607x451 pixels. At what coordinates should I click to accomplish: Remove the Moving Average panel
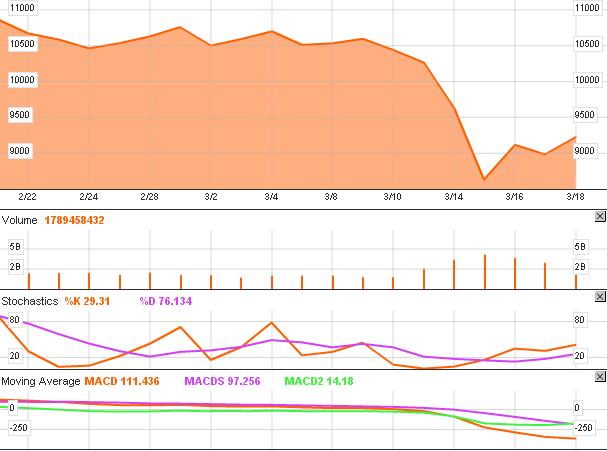tap(600, 379)
